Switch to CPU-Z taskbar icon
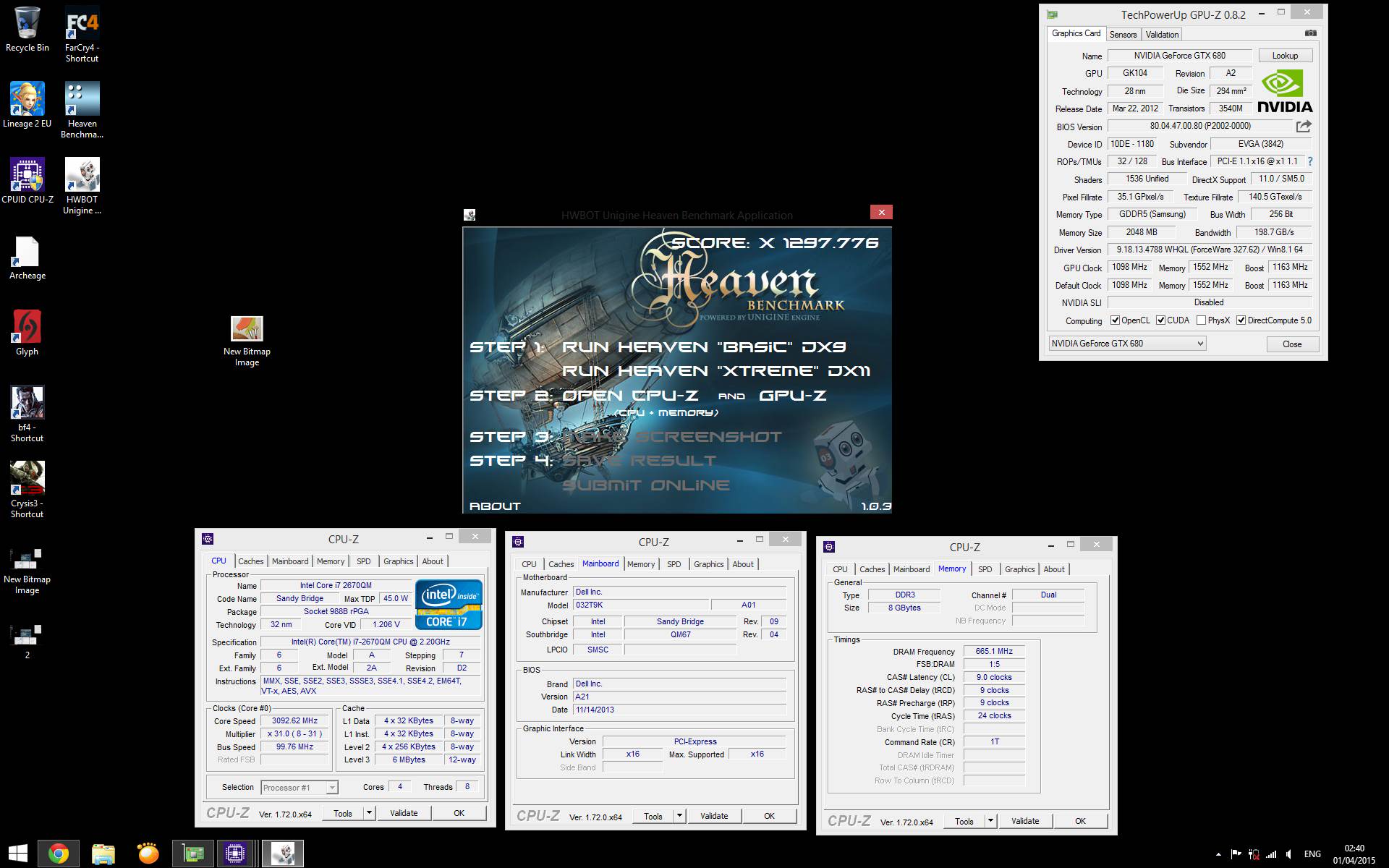 (235, 854)
